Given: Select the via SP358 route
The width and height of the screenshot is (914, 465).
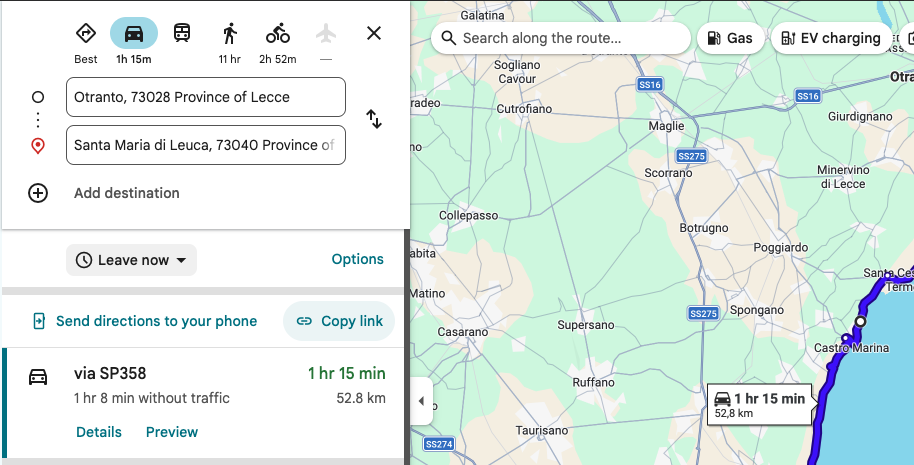Looking at the screenshot, I should tap(203, 403).
